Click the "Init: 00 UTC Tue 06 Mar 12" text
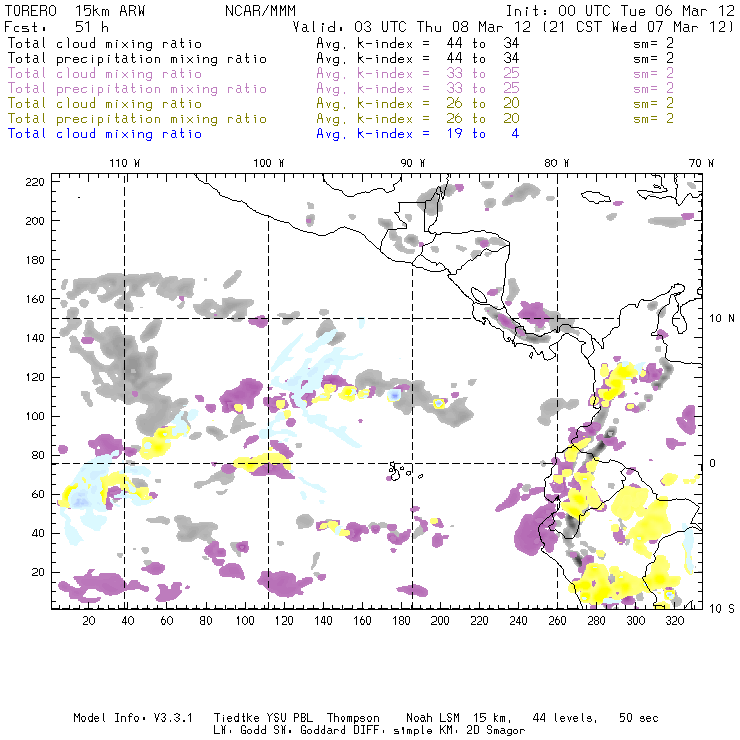The image size is (740, 740). click(620, 11)
